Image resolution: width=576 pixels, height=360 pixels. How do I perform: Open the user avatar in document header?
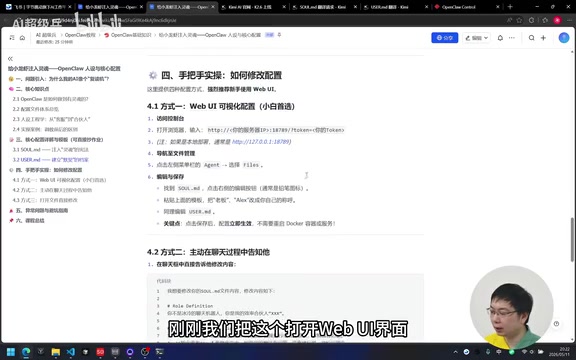coord(564,37)
